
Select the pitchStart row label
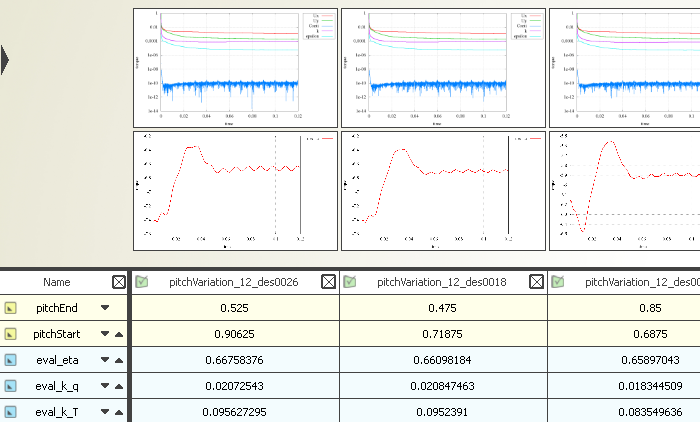point(57,334)
